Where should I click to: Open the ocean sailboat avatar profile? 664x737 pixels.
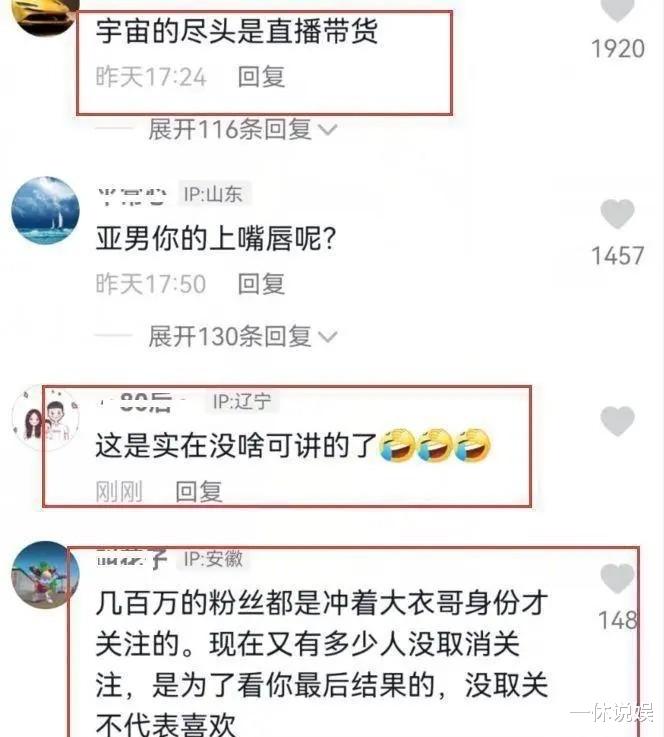[45, 211]
